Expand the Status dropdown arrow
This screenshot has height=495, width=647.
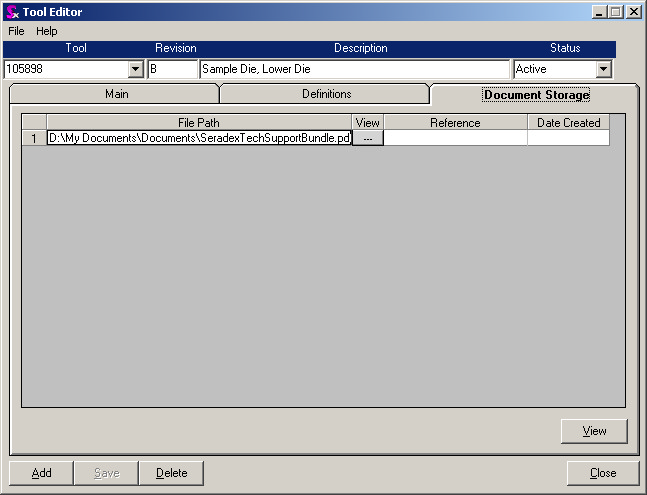[603, 70]
